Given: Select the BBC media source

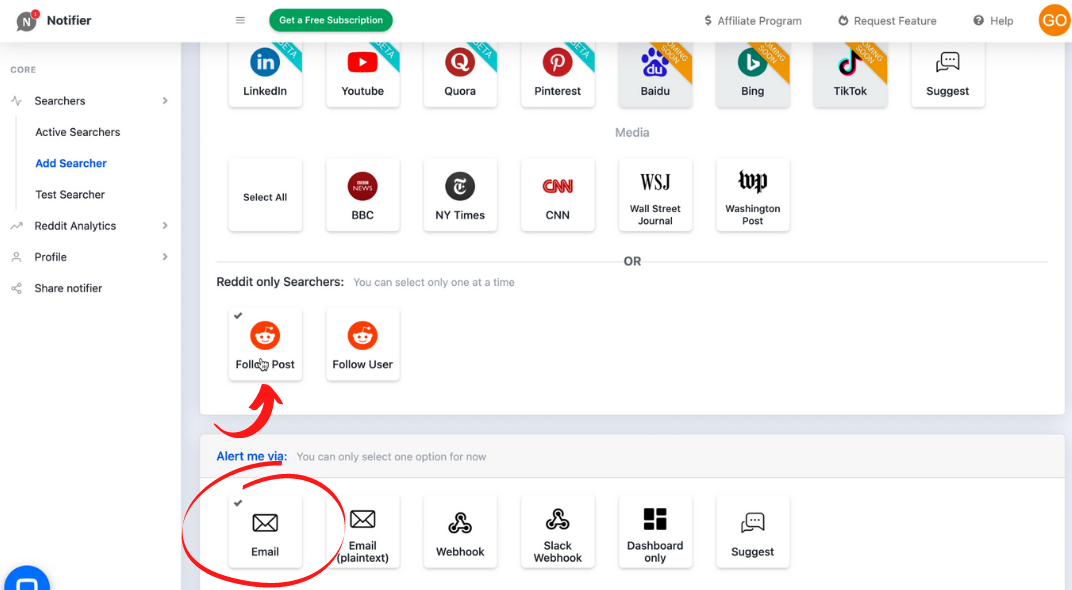Looking at the screenshot, I should (362, 195).
